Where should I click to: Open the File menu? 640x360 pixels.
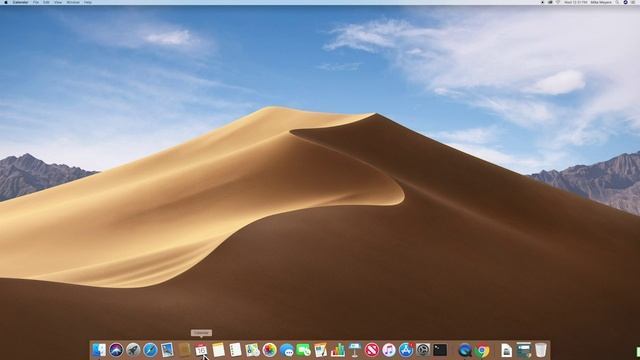36,2
